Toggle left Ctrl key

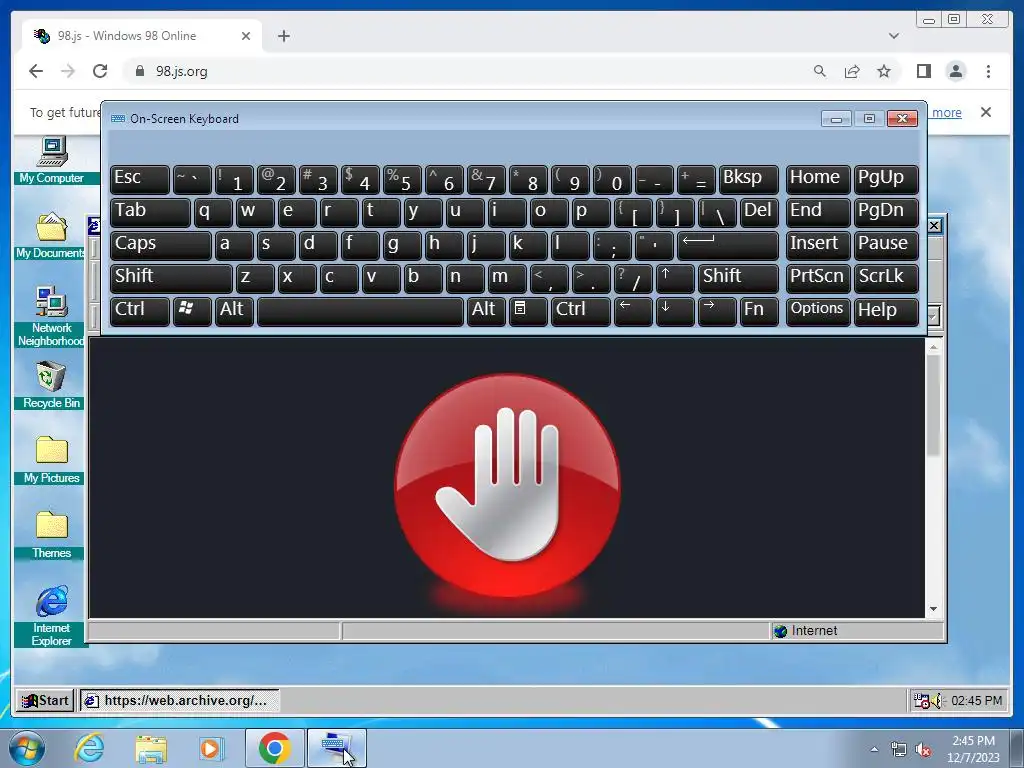coord(140,312)
